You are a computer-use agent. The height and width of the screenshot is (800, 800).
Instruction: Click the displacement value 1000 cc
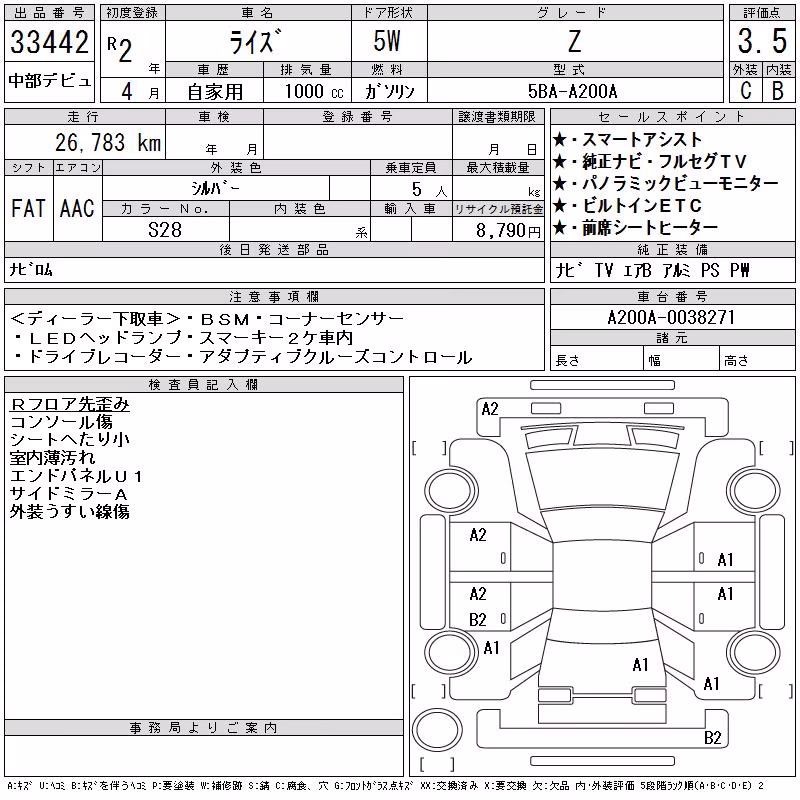pyautogui.click(x=314, y=91)
